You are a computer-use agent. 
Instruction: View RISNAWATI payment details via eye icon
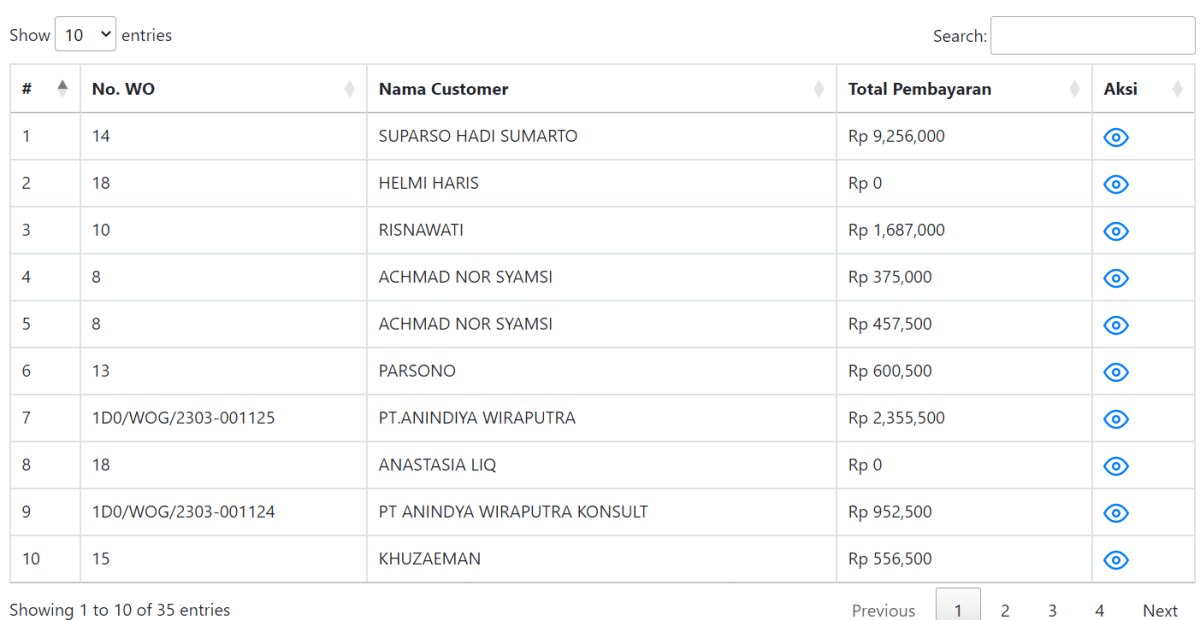coord(1116,231)
